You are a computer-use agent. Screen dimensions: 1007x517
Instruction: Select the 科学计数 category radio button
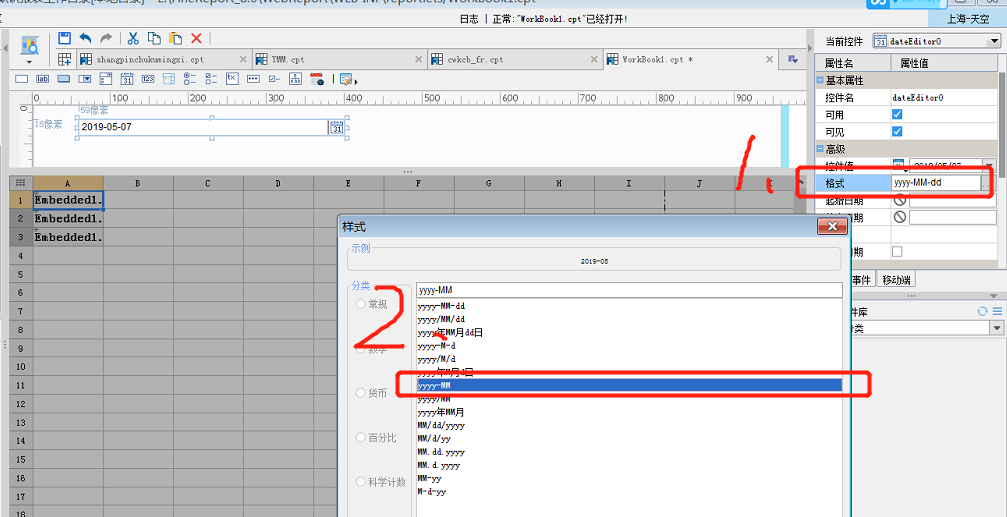pyautogui.click(x=361, y=481)
